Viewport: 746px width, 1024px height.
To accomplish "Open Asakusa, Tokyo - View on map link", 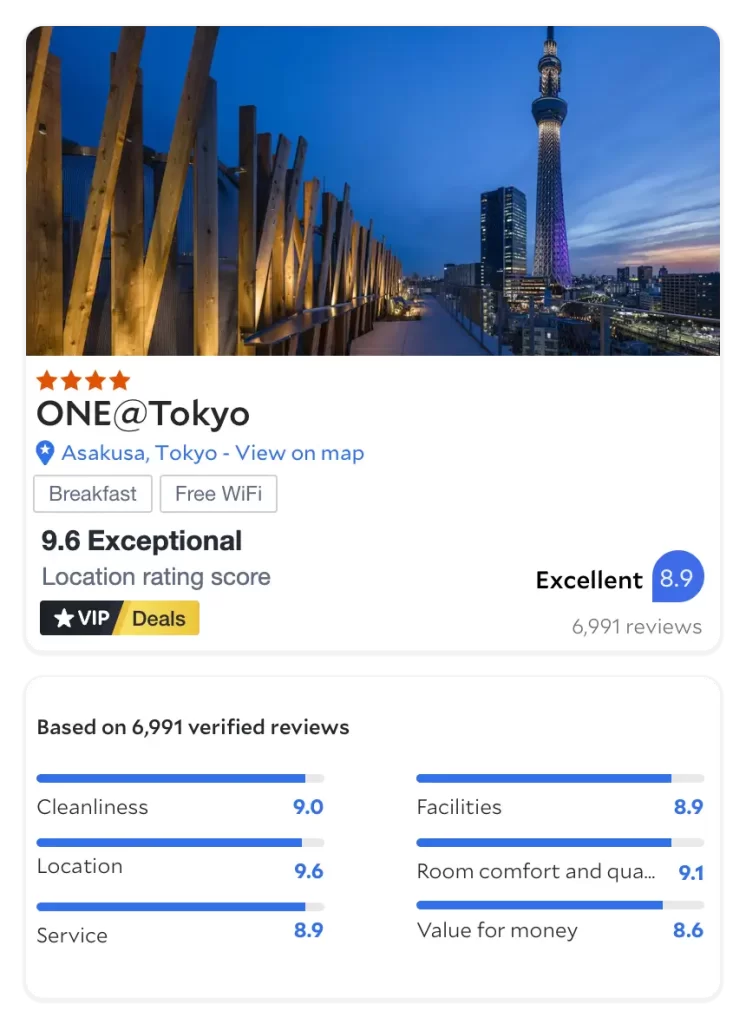I will point(212,453).
